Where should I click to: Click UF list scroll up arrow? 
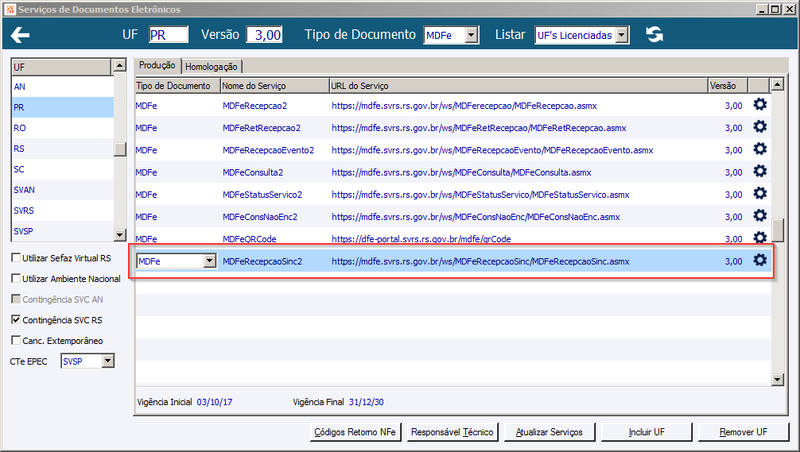pos(119,65)
